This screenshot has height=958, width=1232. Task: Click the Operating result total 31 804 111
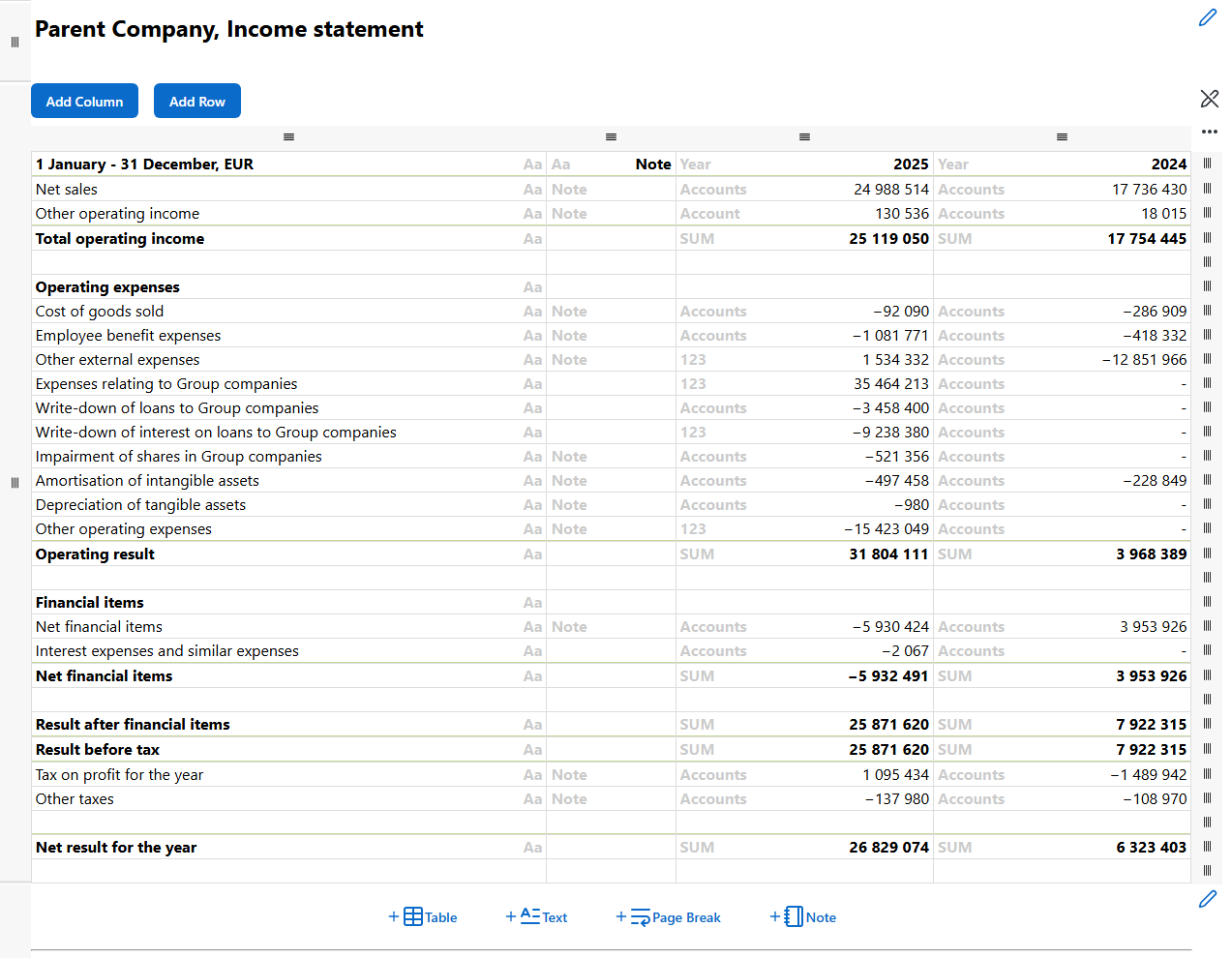[x=888, y=554]
